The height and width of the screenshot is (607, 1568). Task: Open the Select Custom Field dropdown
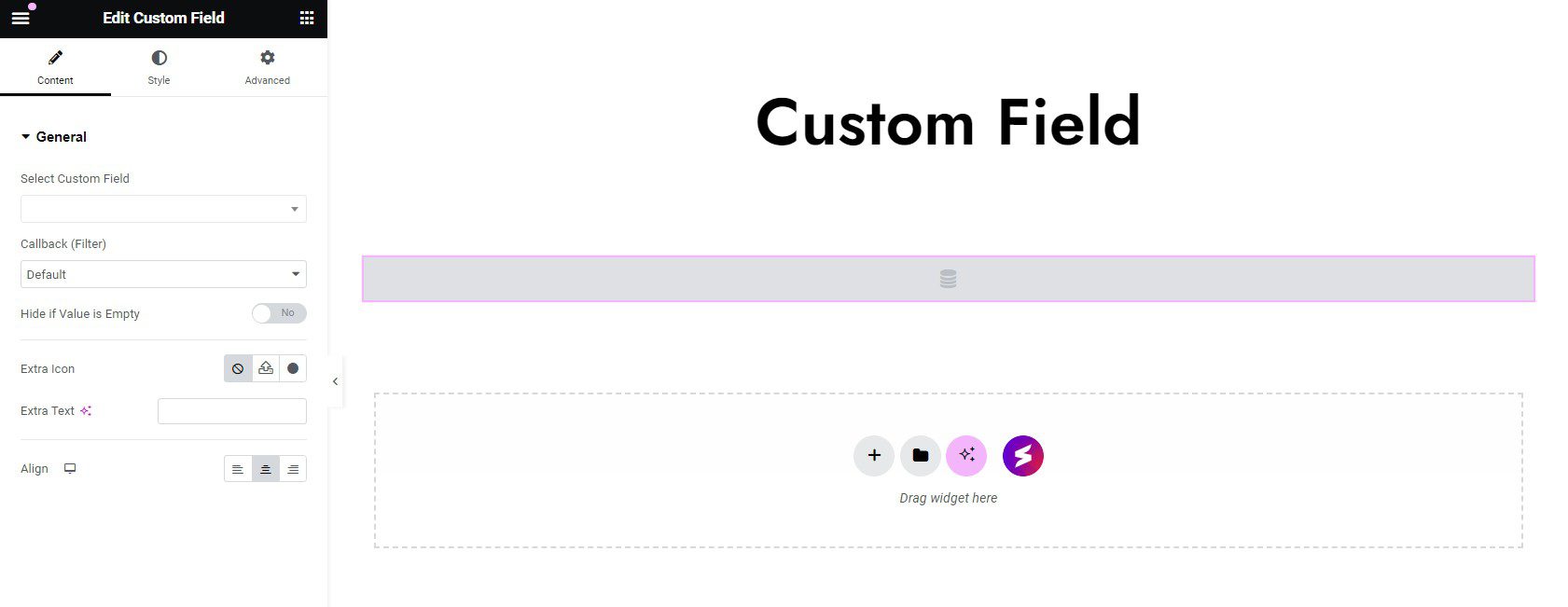point(163,208)
